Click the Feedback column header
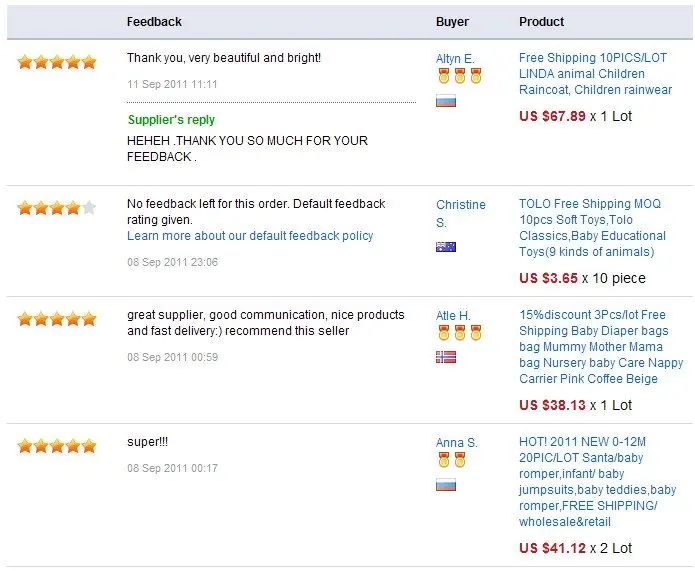The image size is (695, 571). point(154,22)
